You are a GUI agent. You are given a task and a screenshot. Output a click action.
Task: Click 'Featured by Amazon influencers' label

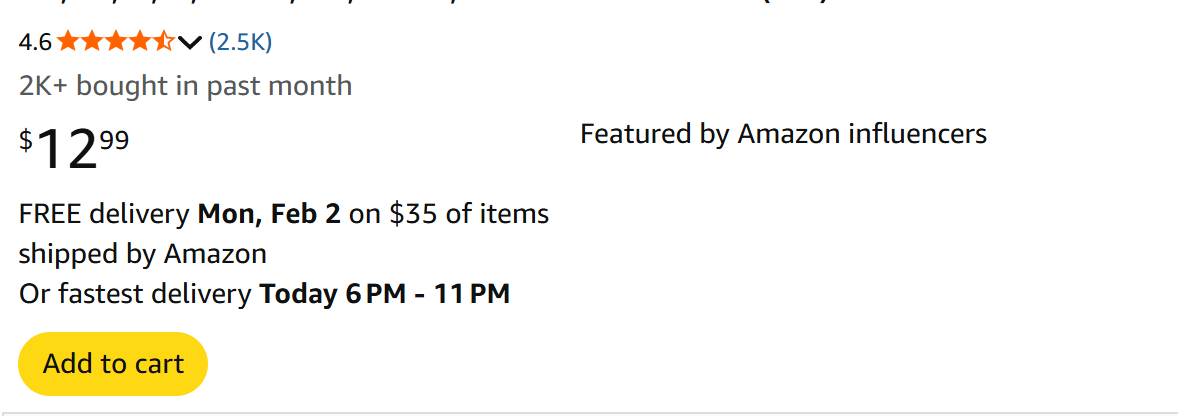click(x=783, y=134)
